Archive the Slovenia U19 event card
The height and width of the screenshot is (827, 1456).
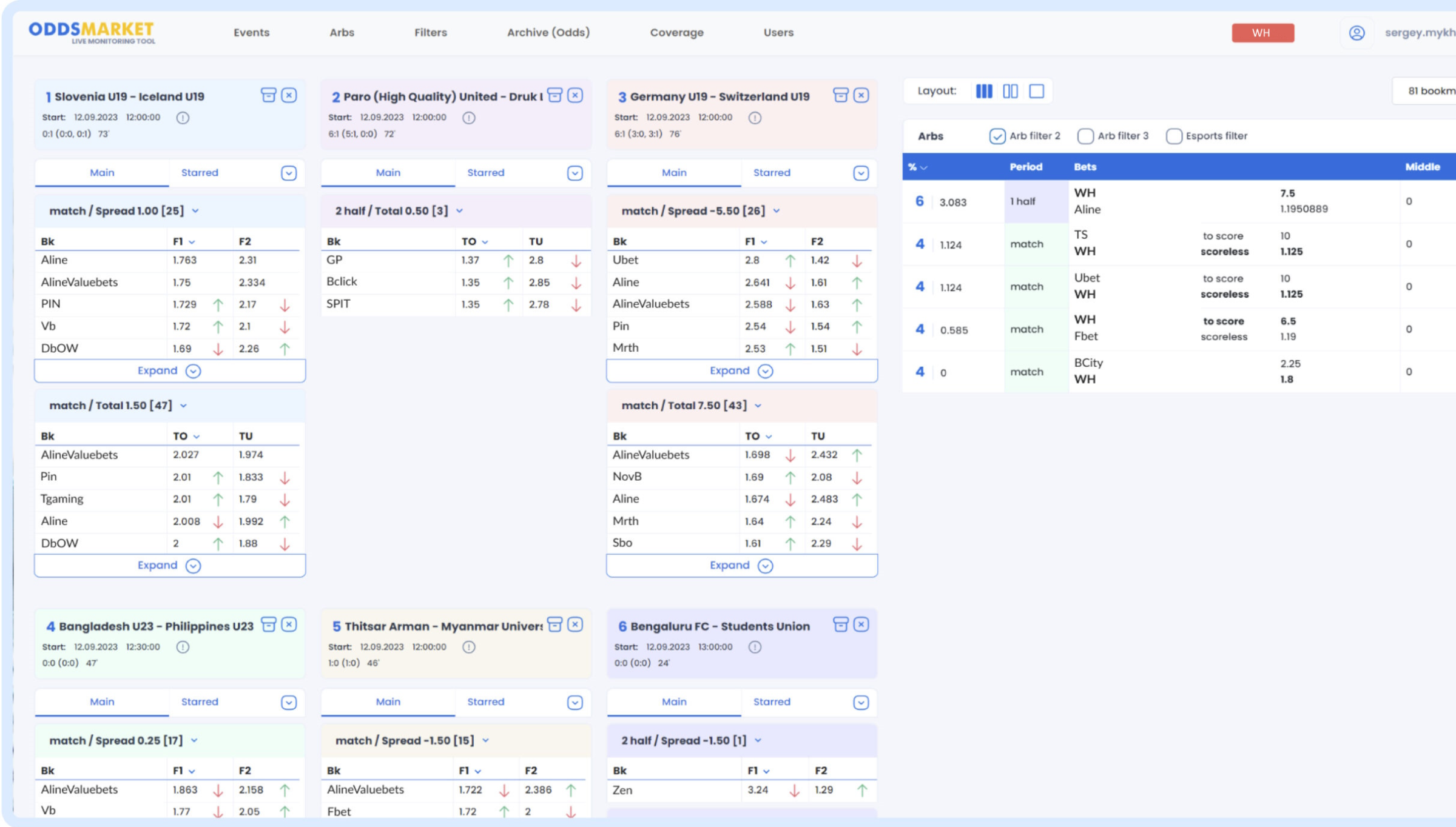(268, 95)
